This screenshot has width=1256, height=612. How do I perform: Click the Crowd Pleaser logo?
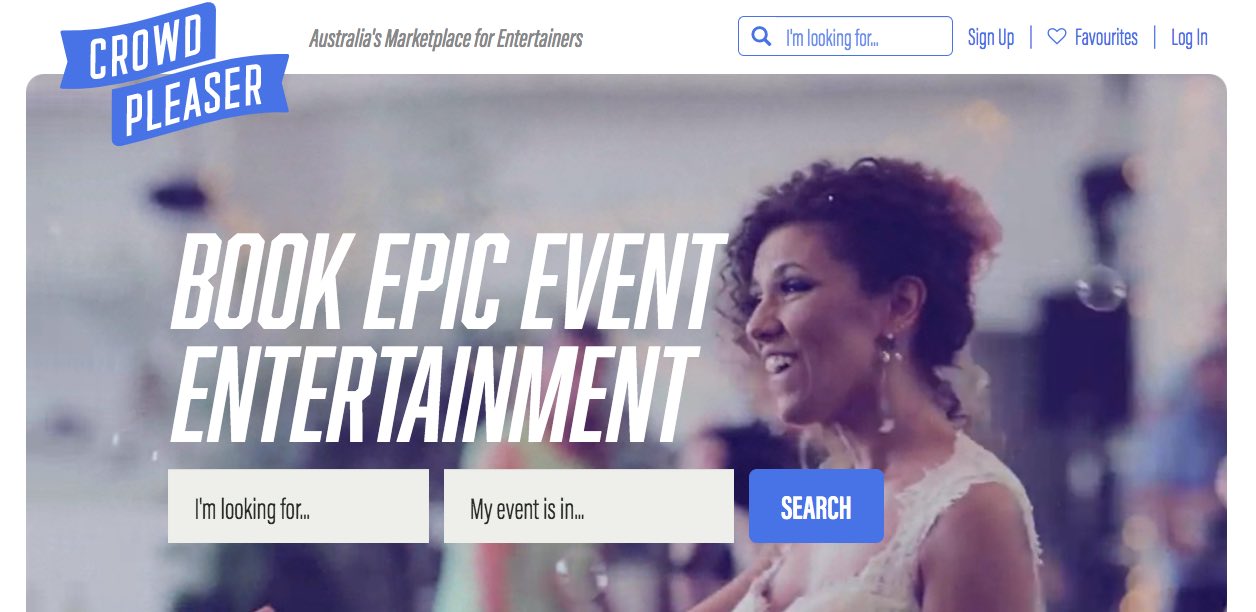[x=174, y=74]
